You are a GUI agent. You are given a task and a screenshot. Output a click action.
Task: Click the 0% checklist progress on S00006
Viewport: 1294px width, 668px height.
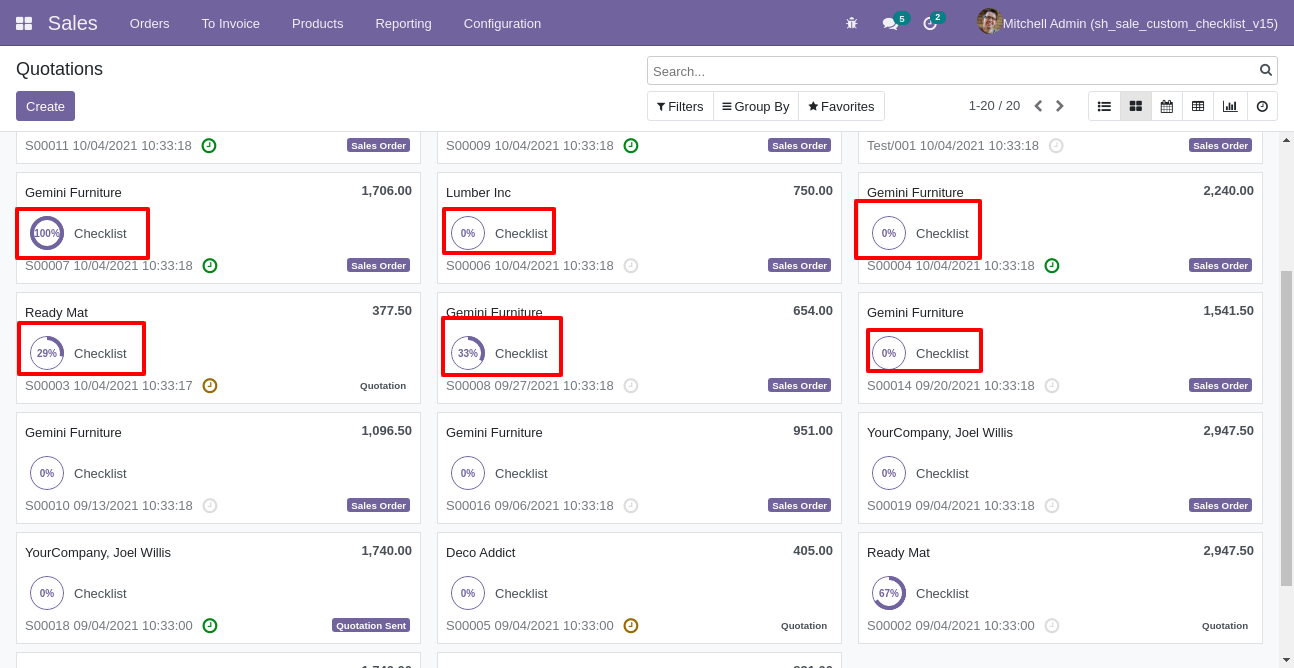tap(468, 233)
